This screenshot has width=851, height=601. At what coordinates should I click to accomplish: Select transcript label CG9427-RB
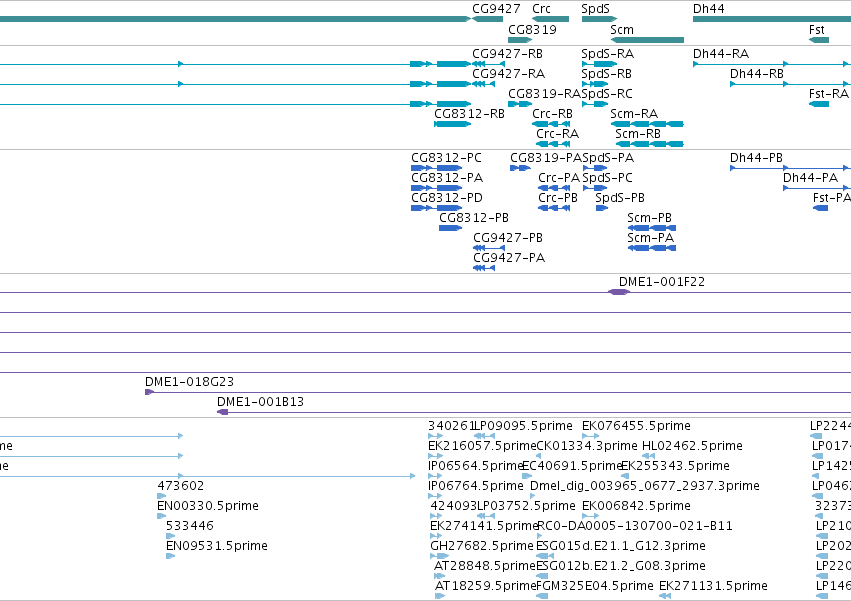click(x=507, y=54)
